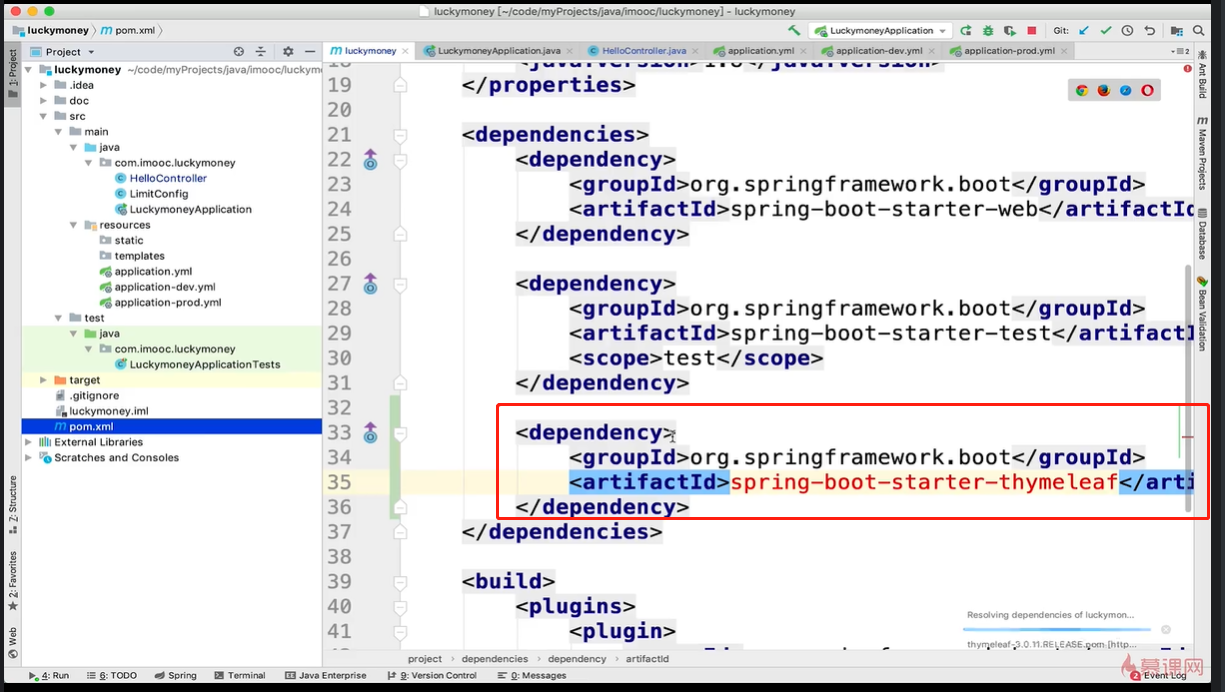
Task: Switch to application-prod.yml tab
Action: [1008, 51]
